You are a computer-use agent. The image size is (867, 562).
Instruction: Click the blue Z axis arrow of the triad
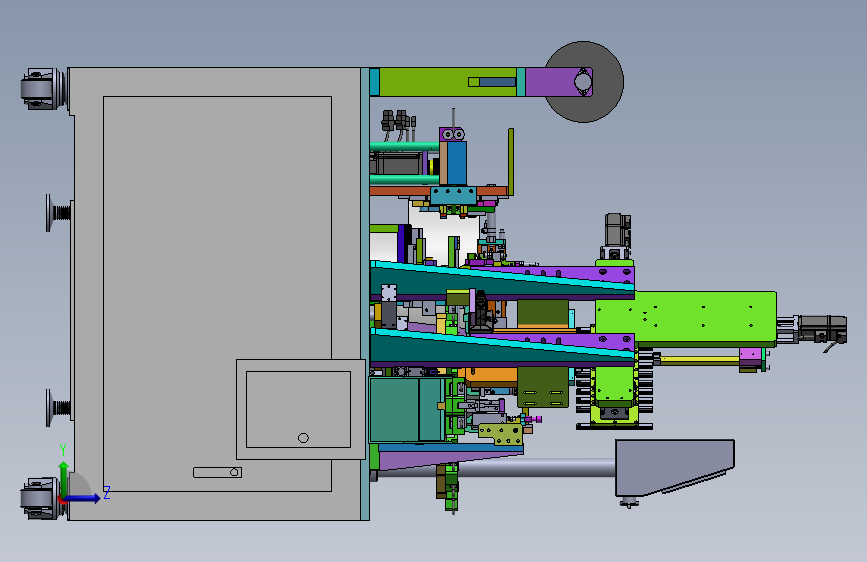tap(83, 498)
